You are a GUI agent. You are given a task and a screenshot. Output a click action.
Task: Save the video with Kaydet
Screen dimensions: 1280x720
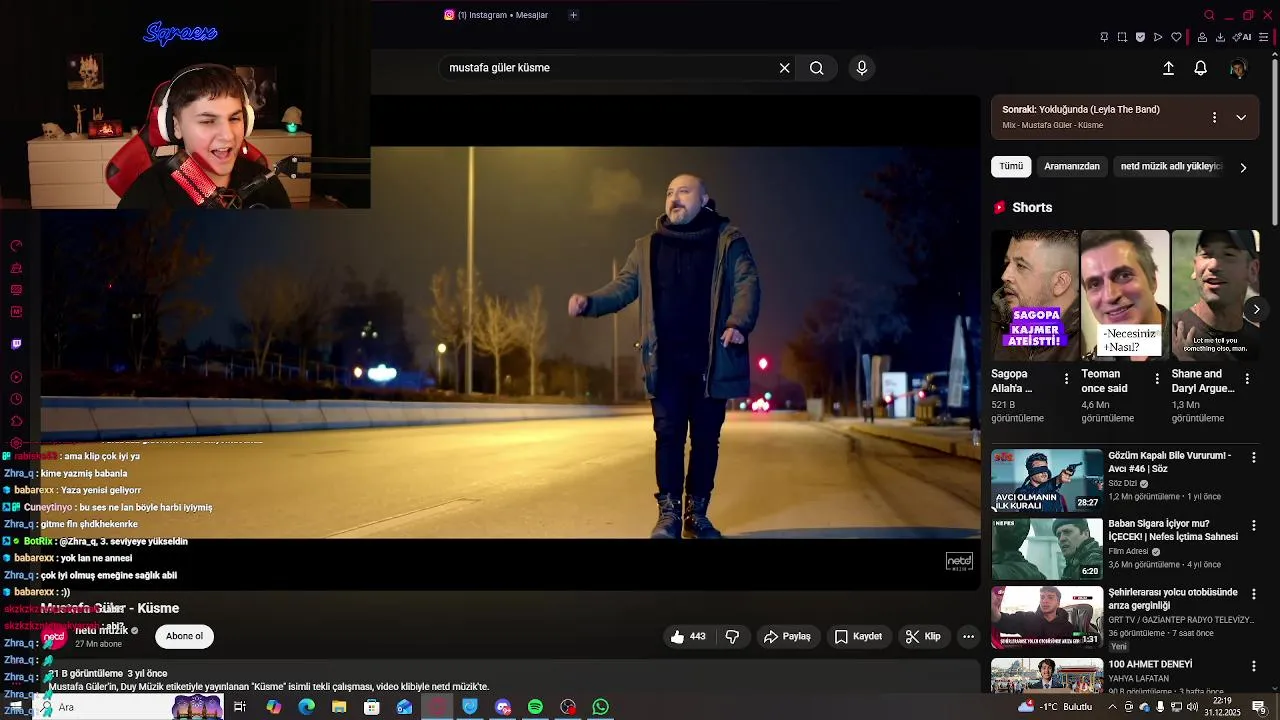(x=858, y=636)
